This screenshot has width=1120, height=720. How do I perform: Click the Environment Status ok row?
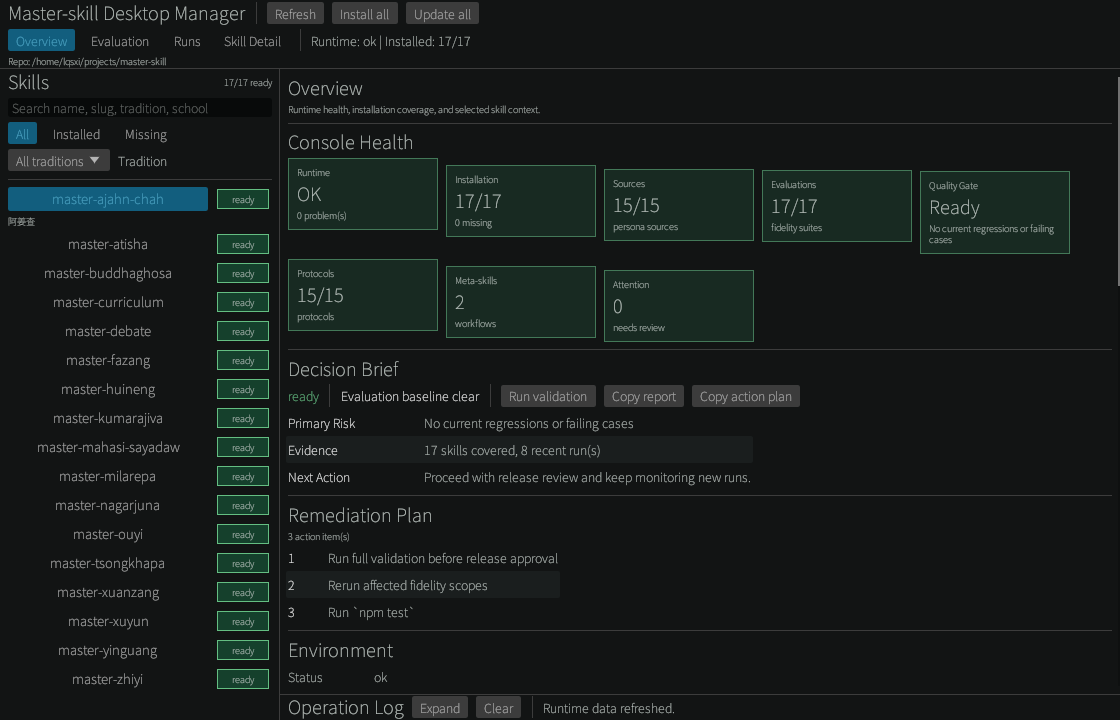click(338, 677)
